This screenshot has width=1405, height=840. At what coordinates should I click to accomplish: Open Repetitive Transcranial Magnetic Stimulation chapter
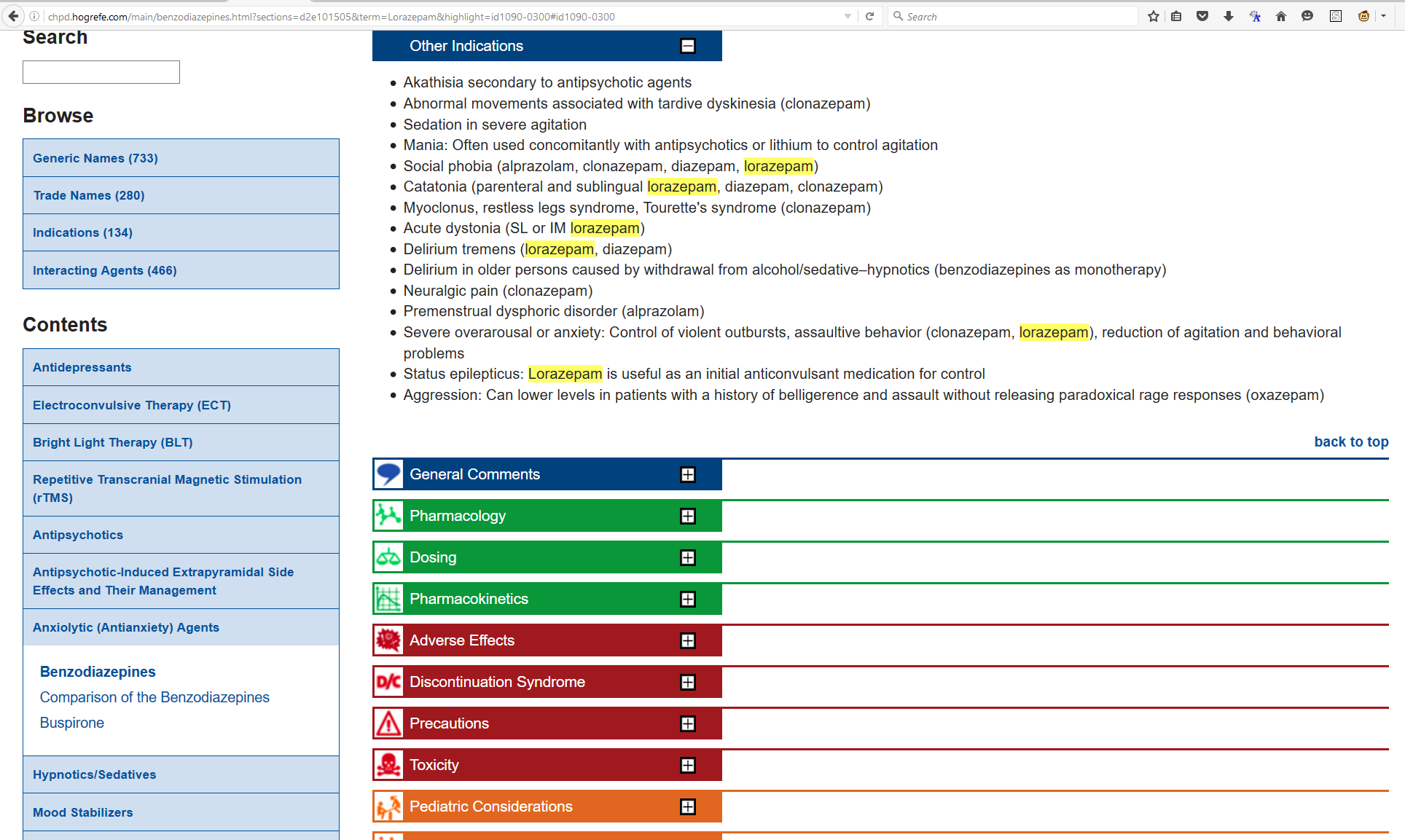coord(181,488)
